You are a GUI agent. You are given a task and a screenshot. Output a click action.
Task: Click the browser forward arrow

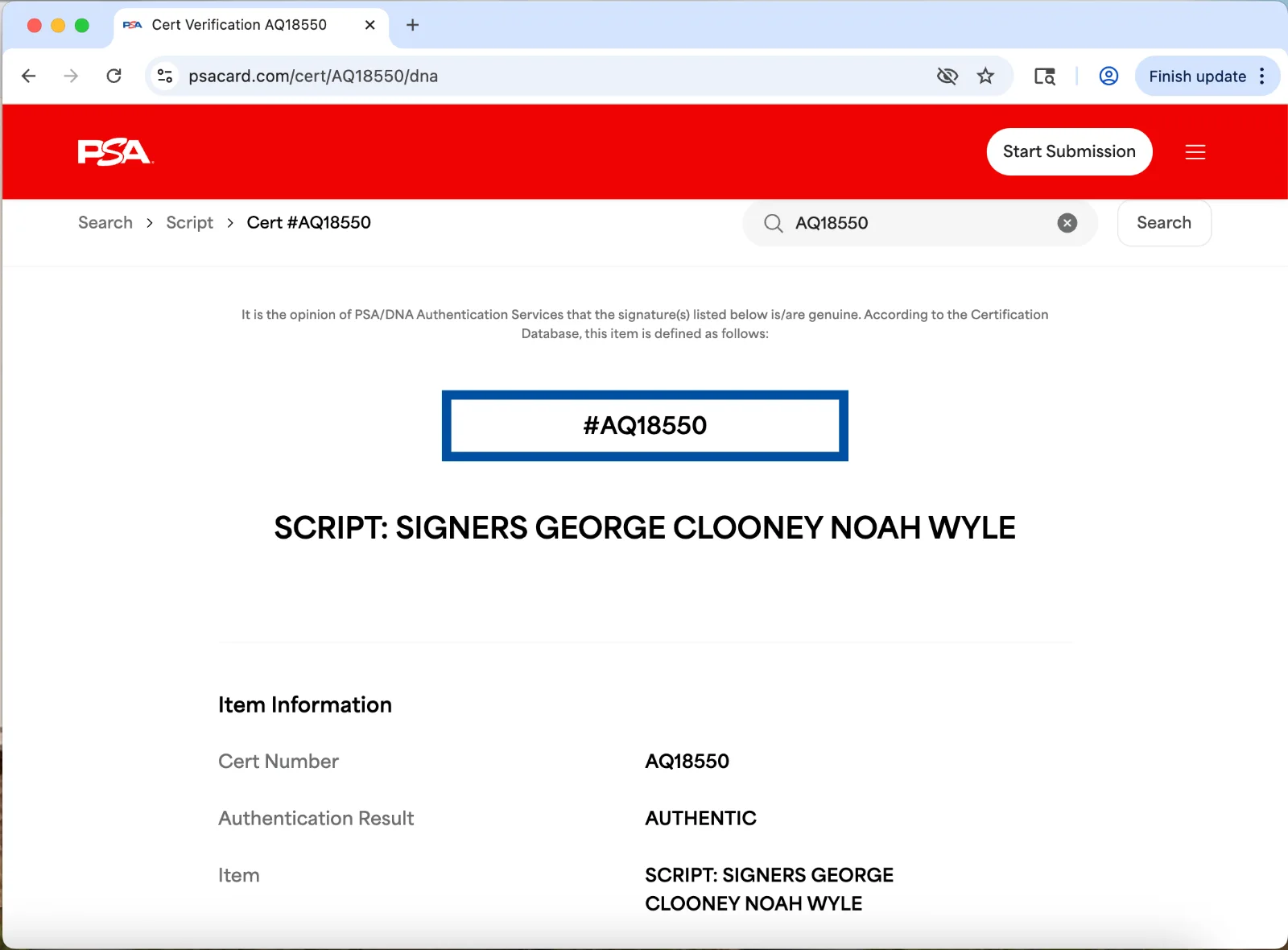[71, 76]
